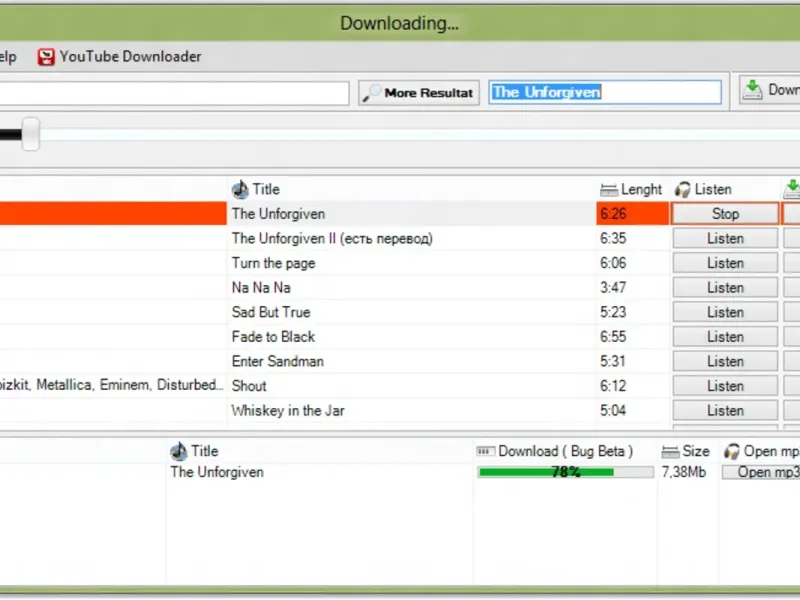Listen to The Unforgiven II
The height and width of the screenshot is (600, 800).
(x=725, y=238)
